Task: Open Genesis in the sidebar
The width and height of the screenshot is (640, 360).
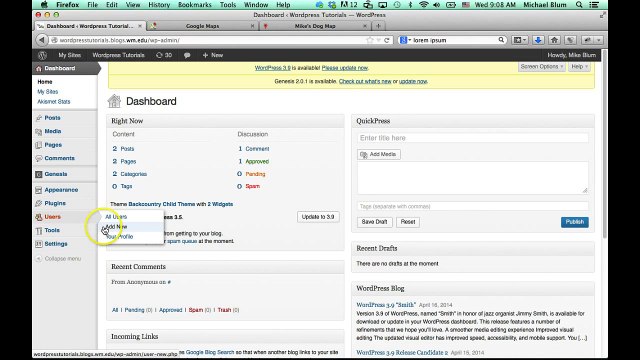Action: point(56,174)
